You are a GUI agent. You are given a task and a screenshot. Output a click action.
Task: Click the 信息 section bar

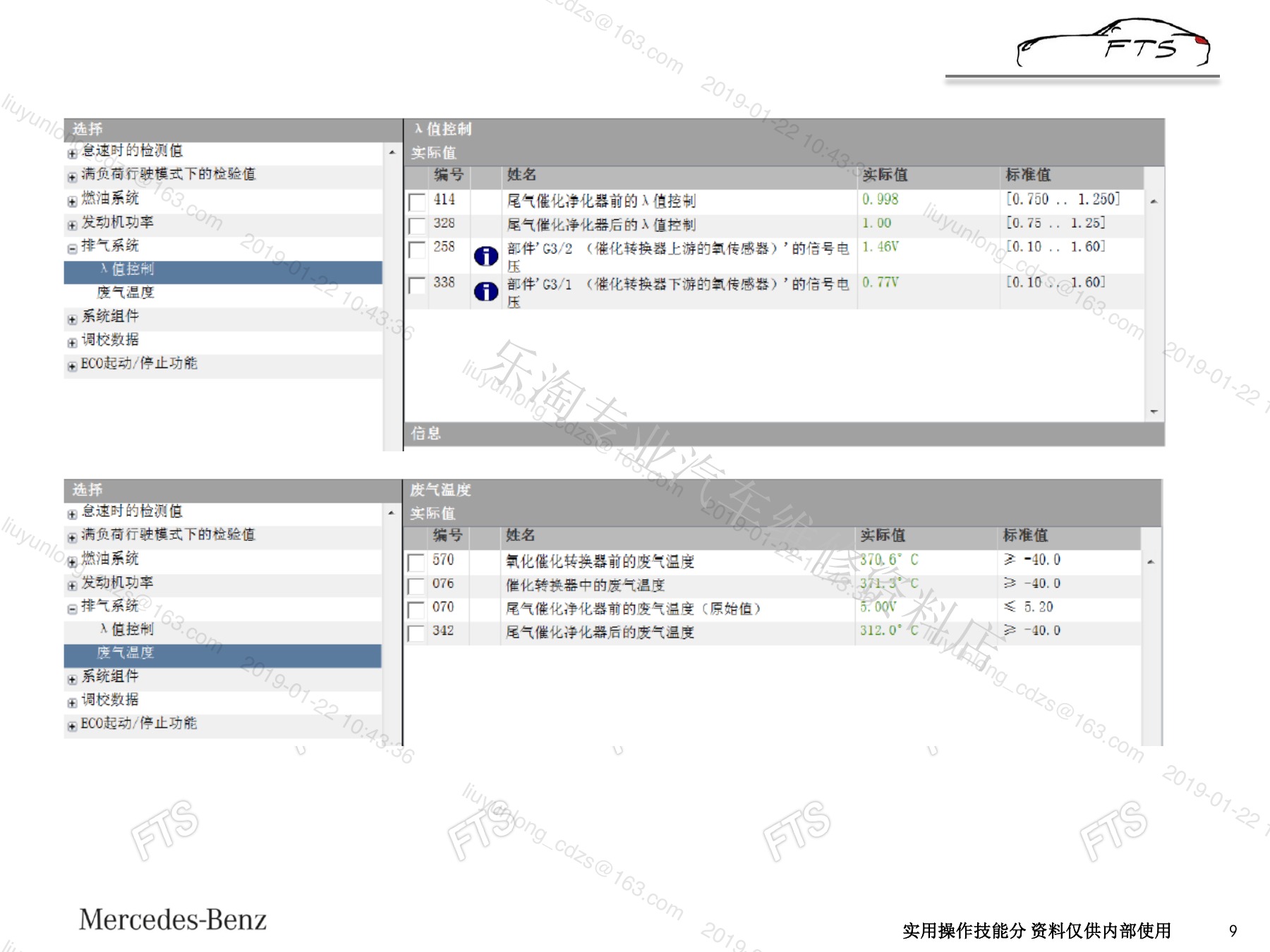(784, 434)
